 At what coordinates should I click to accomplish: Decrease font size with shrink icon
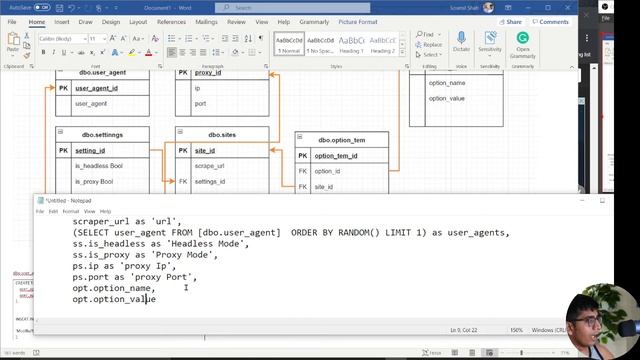[x=123, y=38]
